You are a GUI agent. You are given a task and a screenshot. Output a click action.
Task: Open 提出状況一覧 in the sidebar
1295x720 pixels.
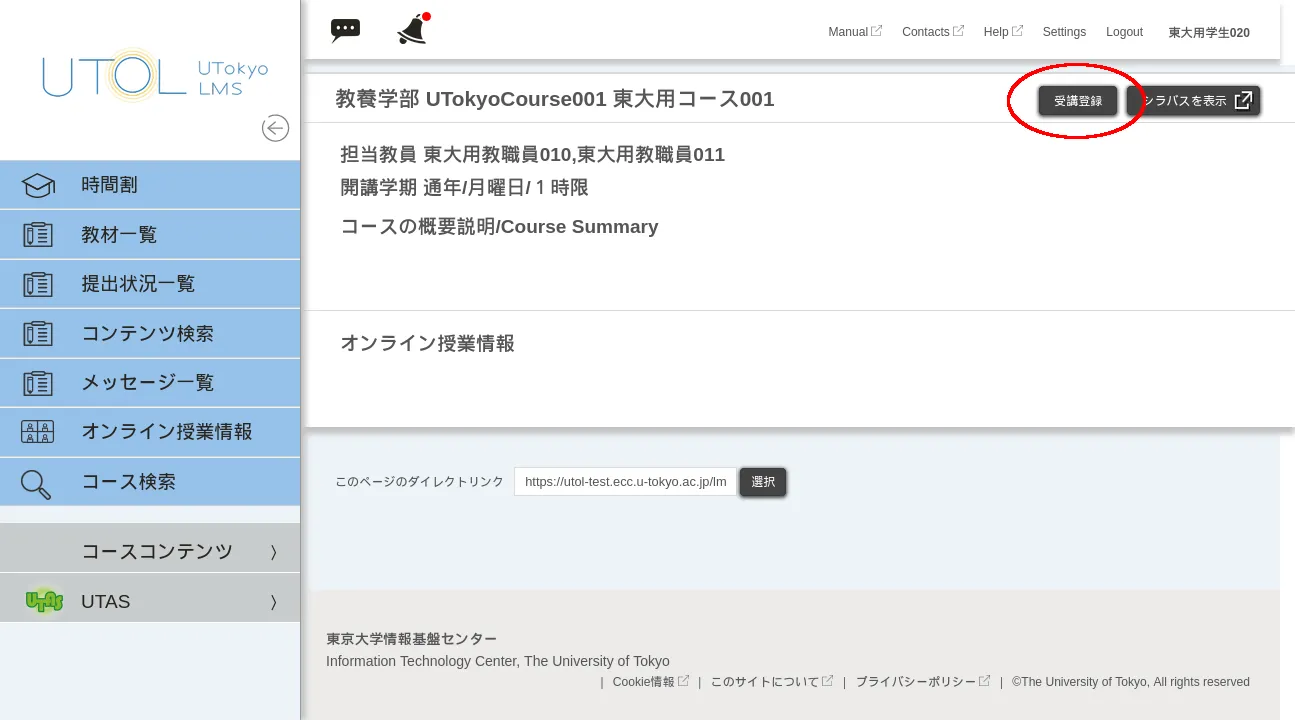(138, 284)
